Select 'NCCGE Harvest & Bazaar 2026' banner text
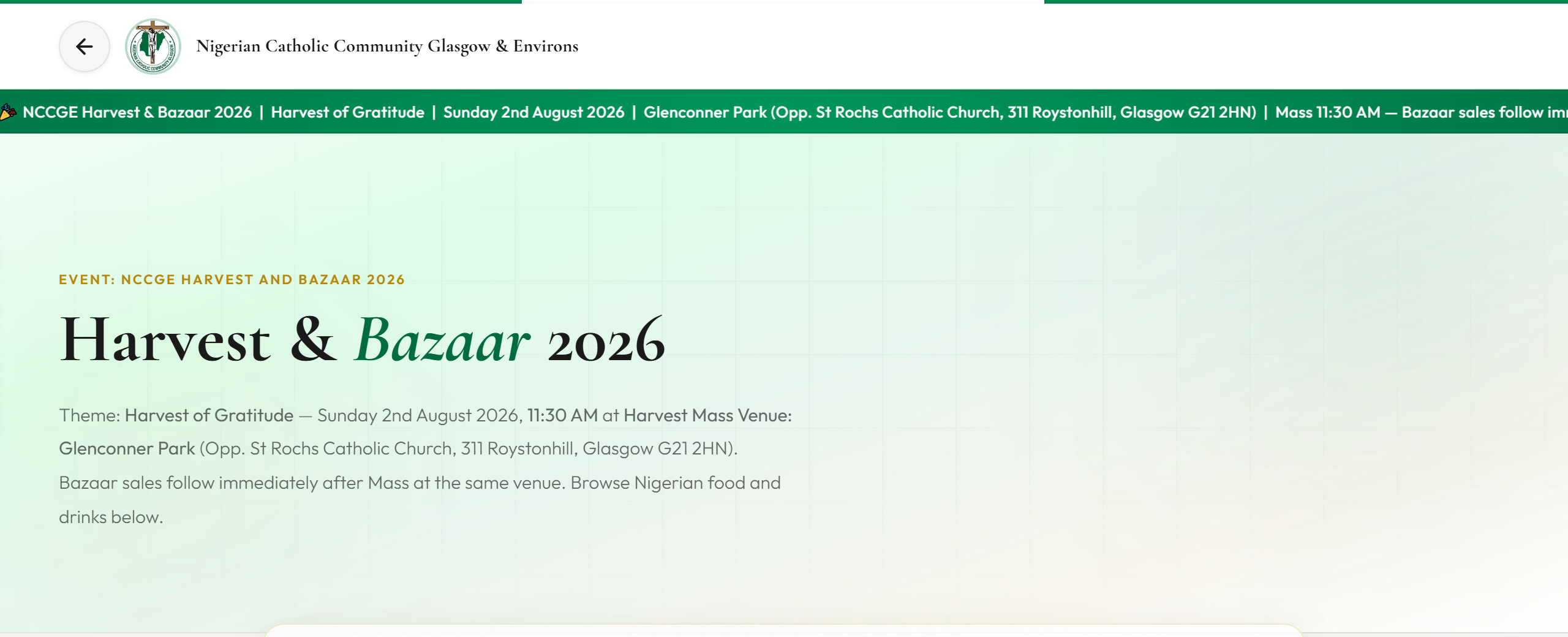The image size is (1568, 637). click(137, 112)
